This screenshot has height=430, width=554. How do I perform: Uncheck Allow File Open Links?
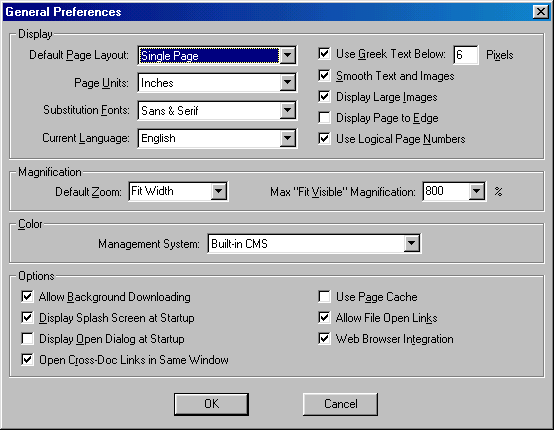pos(324,318)
